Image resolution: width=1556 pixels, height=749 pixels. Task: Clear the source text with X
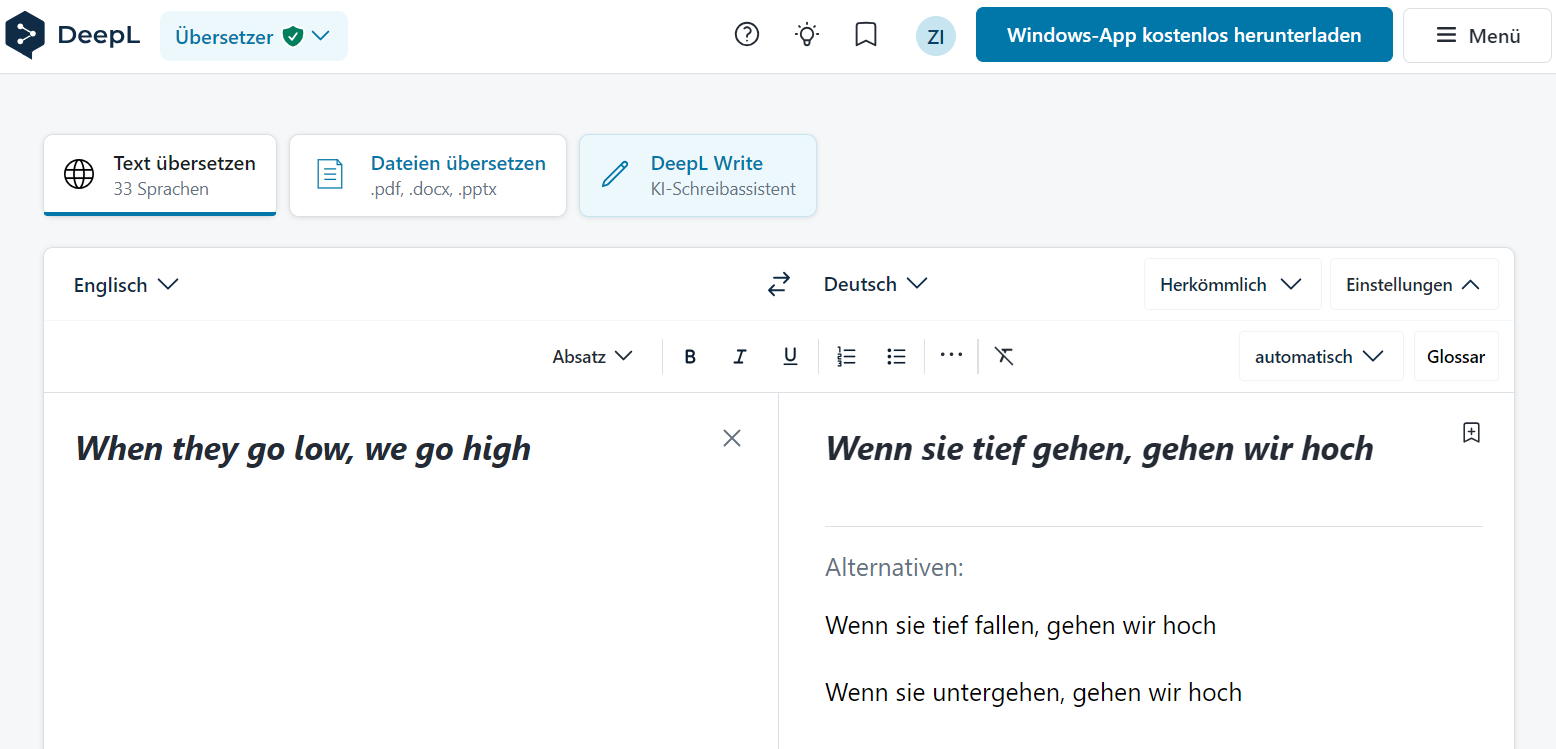click(732, 438)
